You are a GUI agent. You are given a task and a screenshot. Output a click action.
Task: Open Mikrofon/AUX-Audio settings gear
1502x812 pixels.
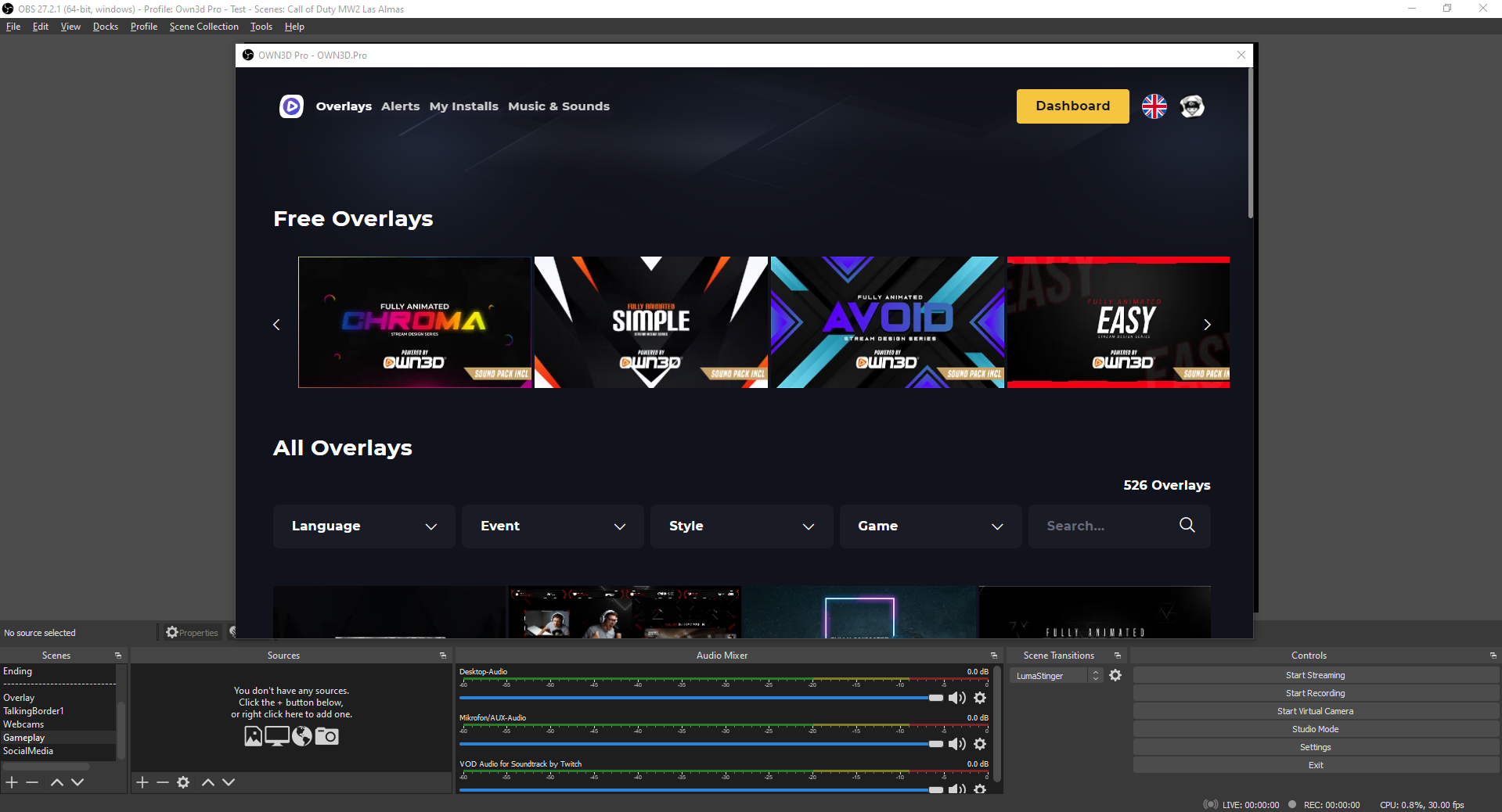980,744
